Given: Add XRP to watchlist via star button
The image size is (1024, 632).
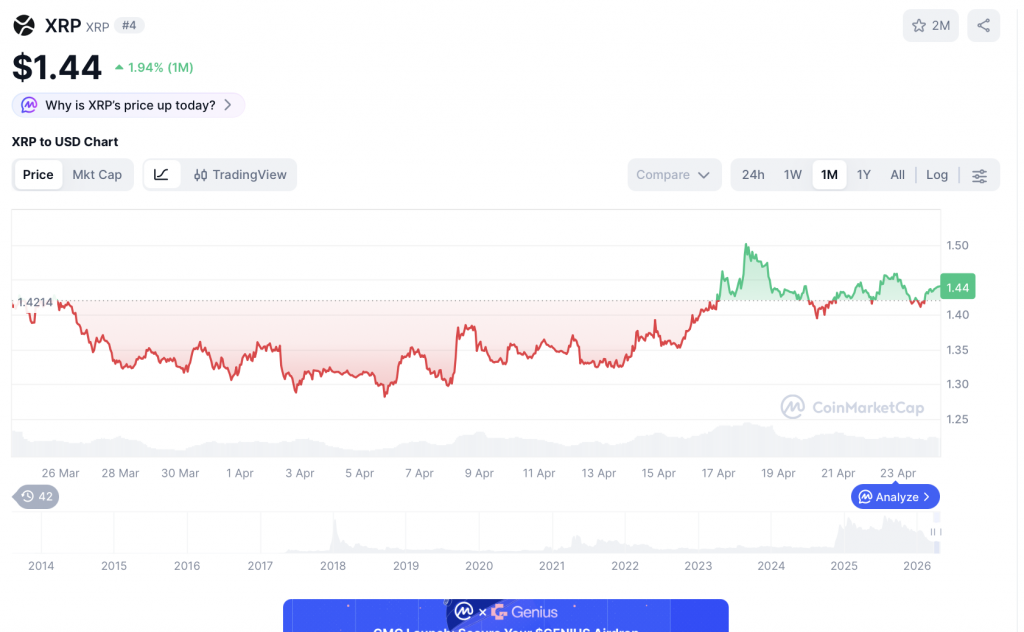Looking at the screenshot, I should coord(930,25).
